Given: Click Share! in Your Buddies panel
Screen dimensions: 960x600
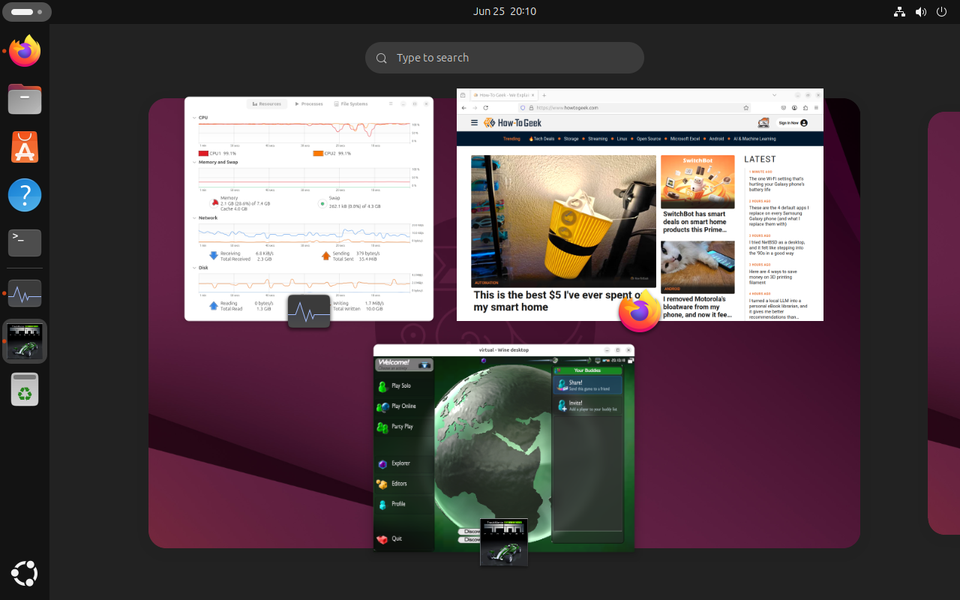Looking at the screenshot, I should click(588, 385).
